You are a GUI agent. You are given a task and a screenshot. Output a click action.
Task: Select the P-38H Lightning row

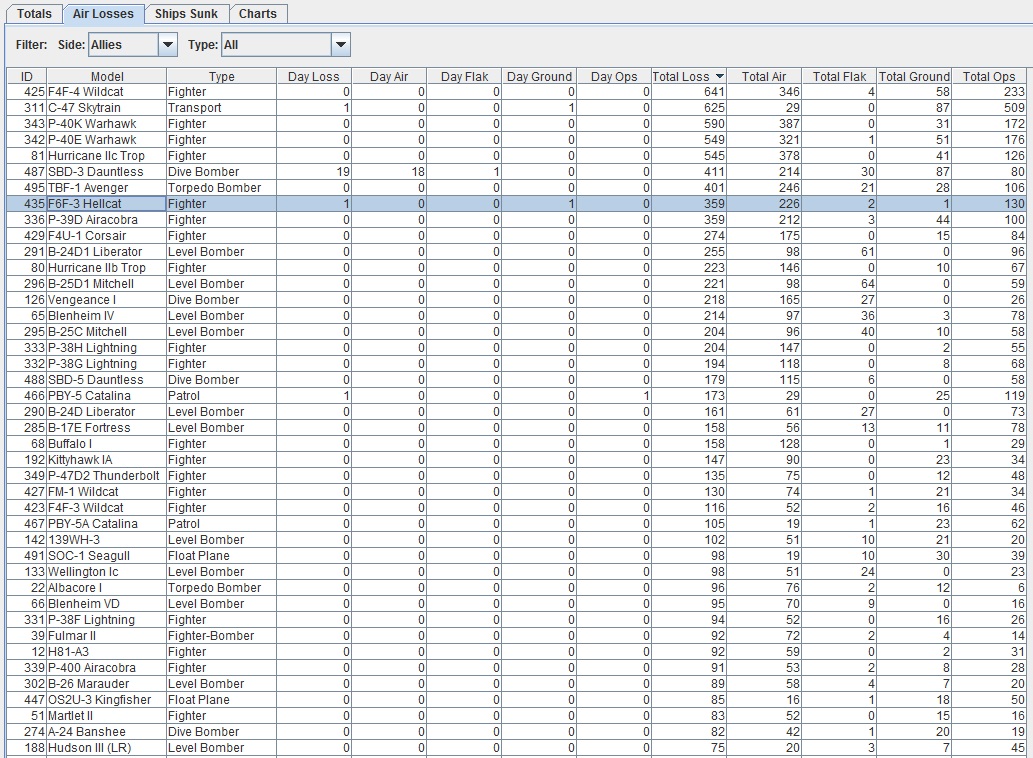(x=516, y=348)
